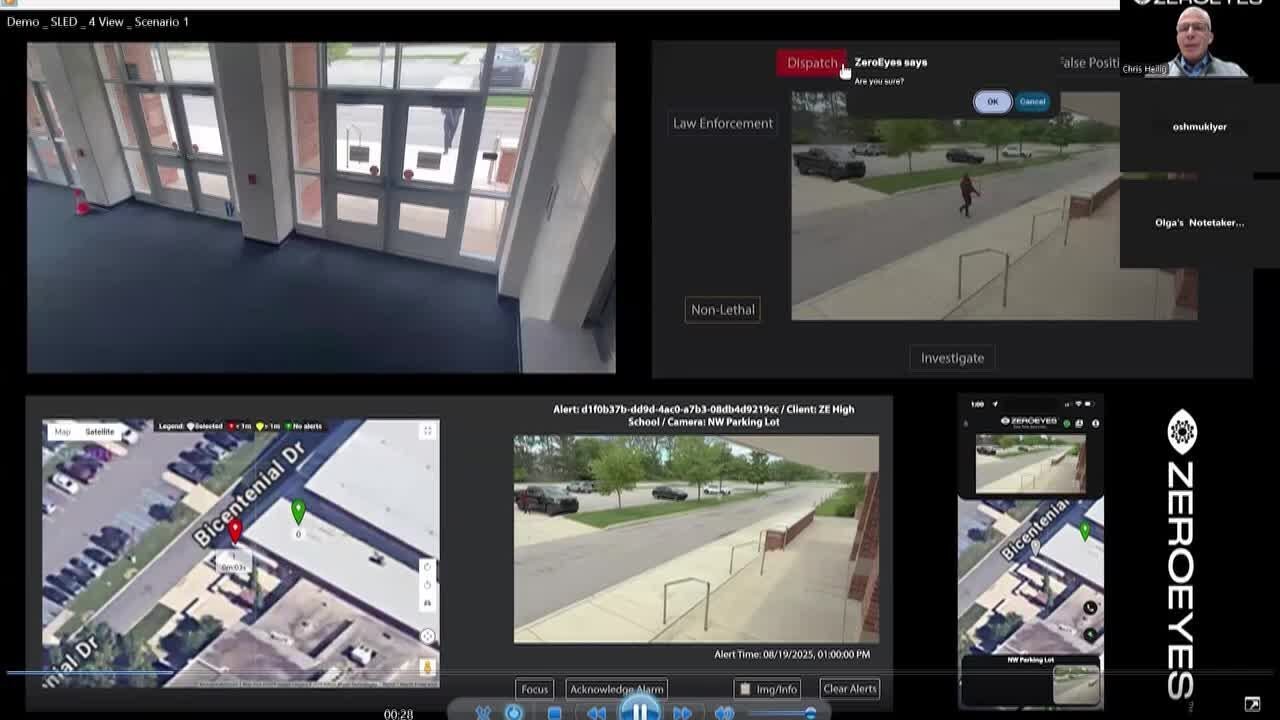The image size is (1280, 720).
Task: Confirm the dialog with OK
Action: coord(992,101)
